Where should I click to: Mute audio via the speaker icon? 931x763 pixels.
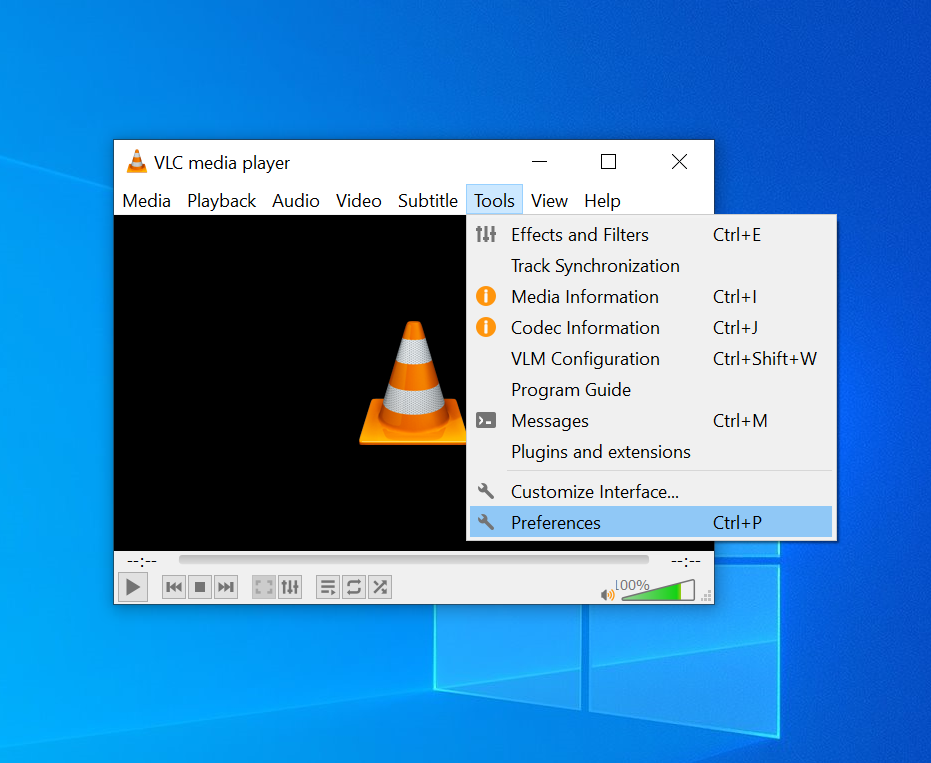(x=606, y=592)
